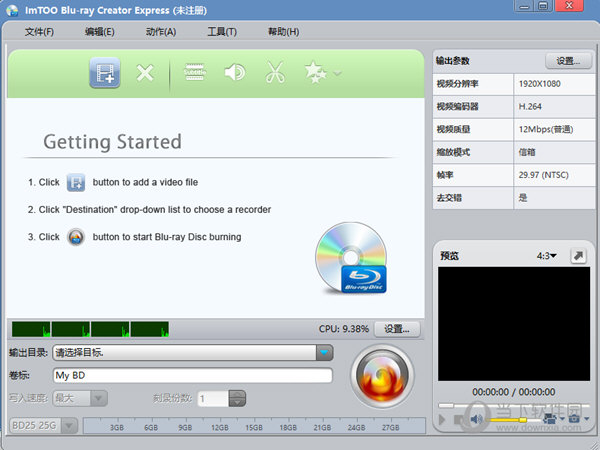Click the black preview video area

point(514,324)
